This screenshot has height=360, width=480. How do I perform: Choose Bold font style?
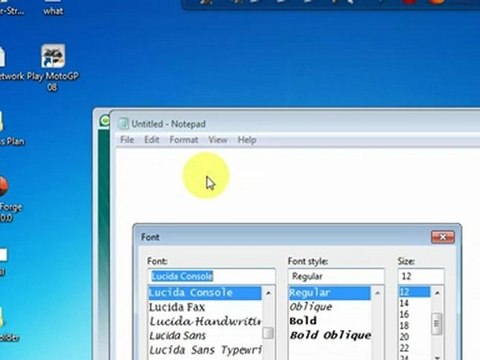(x=330, y=321)
